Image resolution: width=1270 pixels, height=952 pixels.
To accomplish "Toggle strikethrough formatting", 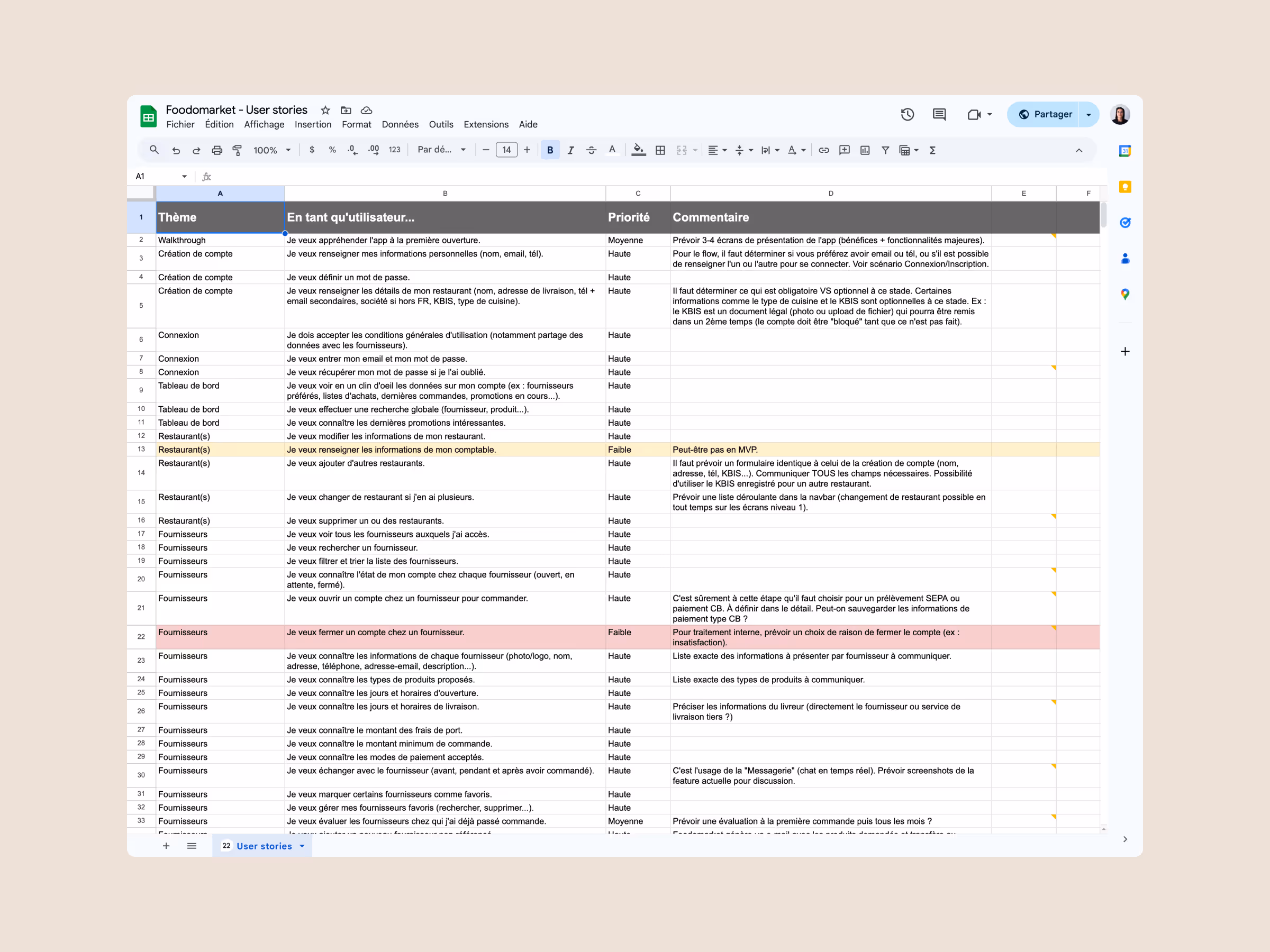I will click(591, 150).
